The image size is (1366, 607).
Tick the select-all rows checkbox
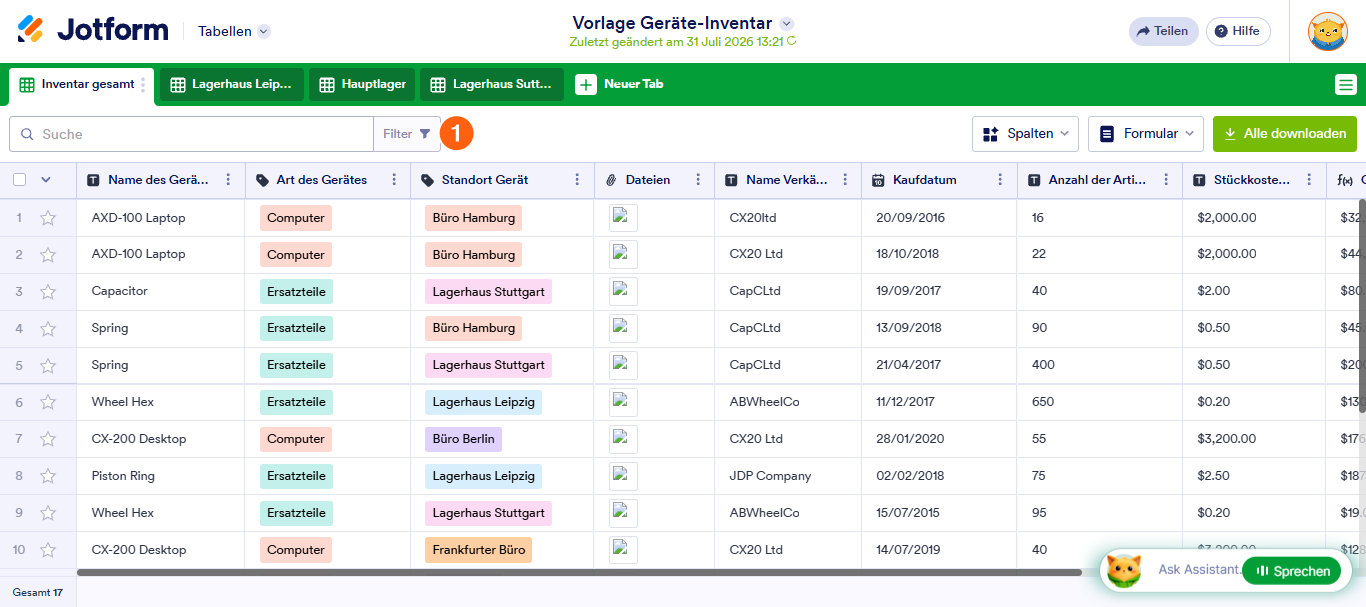[19, 180]
